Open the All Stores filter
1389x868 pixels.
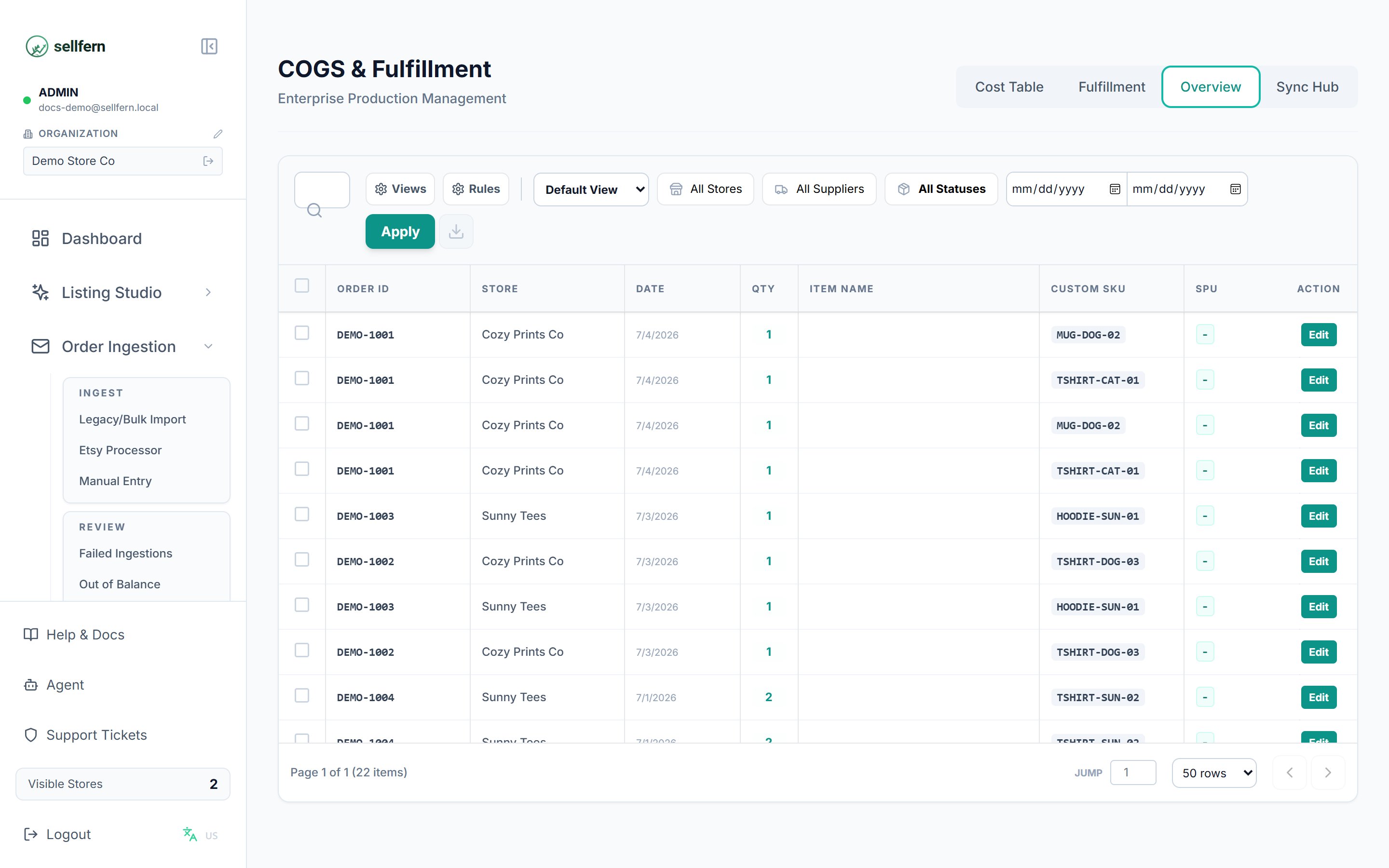tap(706, 189)
